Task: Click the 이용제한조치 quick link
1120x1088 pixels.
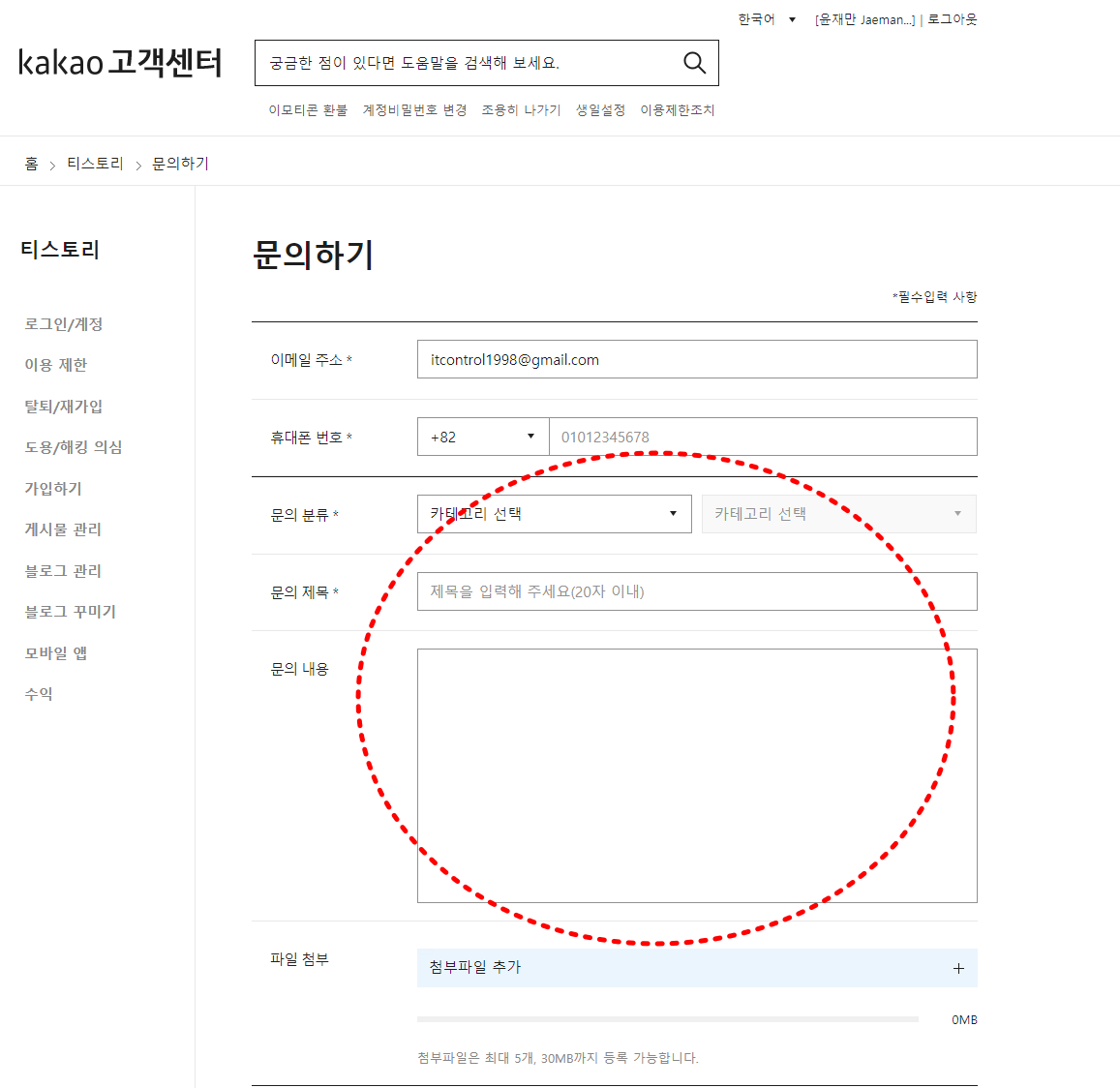Action: click(678, 110)
